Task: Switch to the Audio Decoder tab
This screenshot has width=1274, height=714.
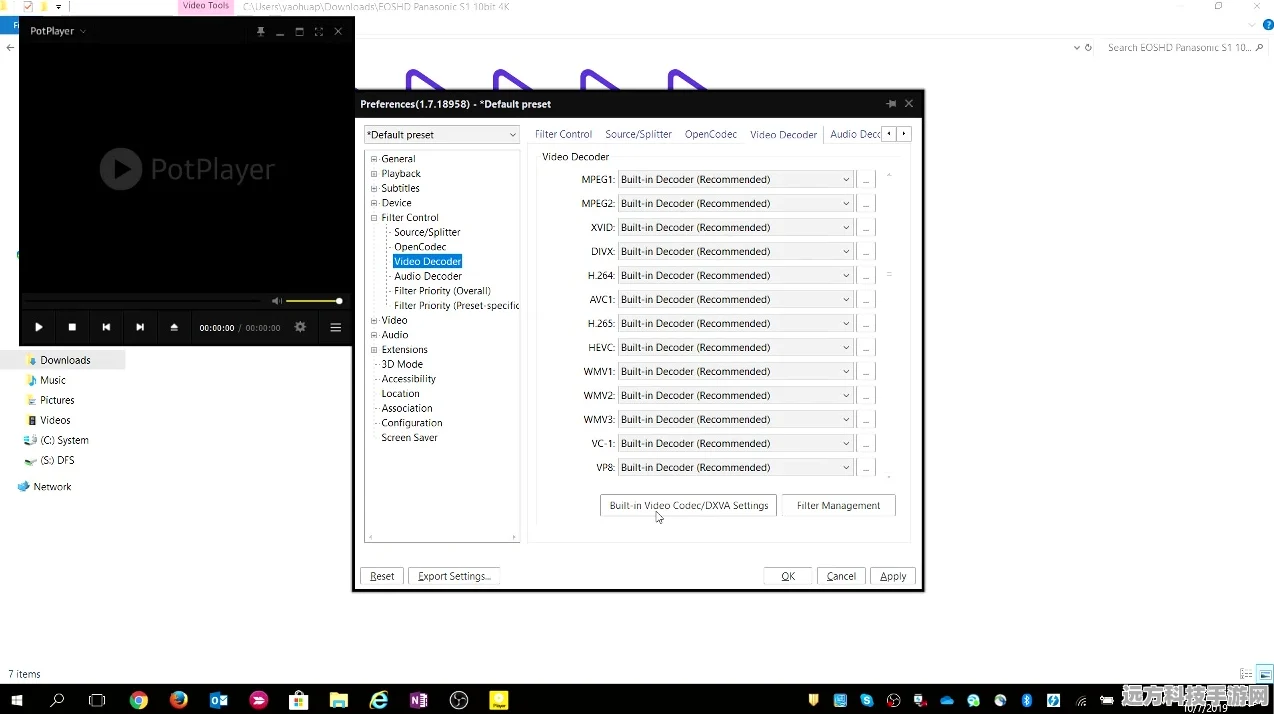Action: 855,134
